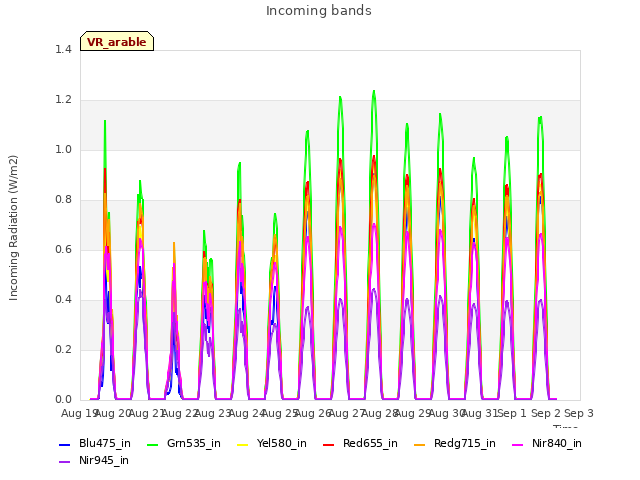This screenshot has width=640, height=480.
Task: Click the 0.6 y-axis tick label
Action: tap(63, 249)
